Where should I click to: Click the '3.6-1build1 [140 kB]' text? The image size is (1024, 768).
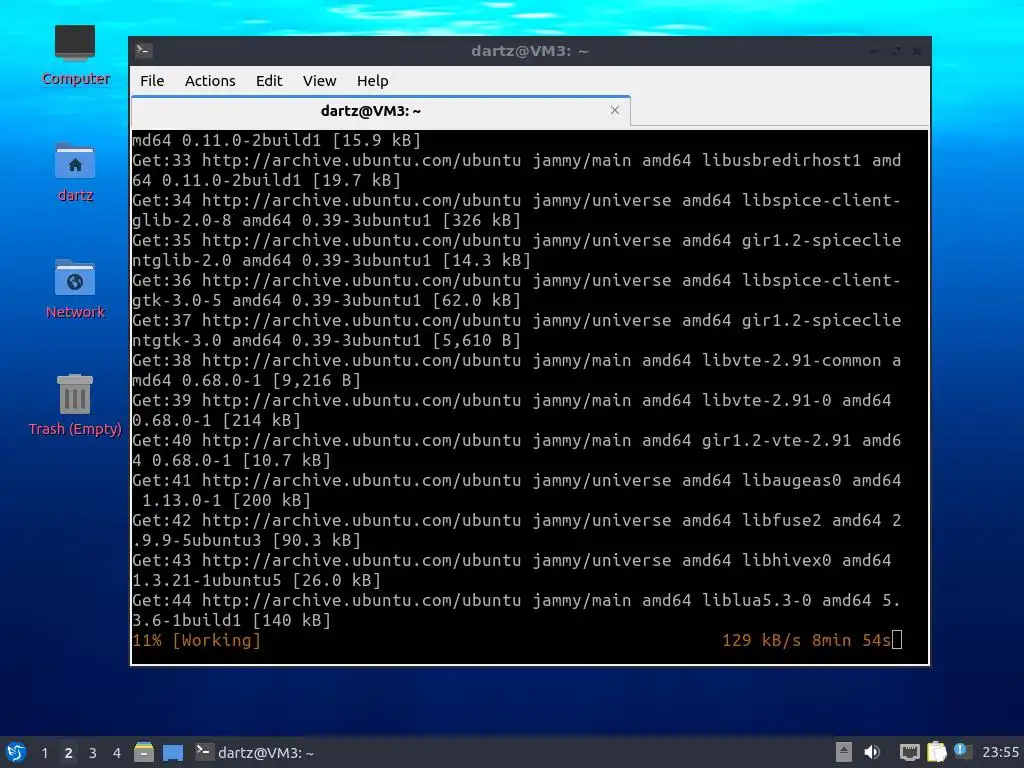(x=231, y=620)
